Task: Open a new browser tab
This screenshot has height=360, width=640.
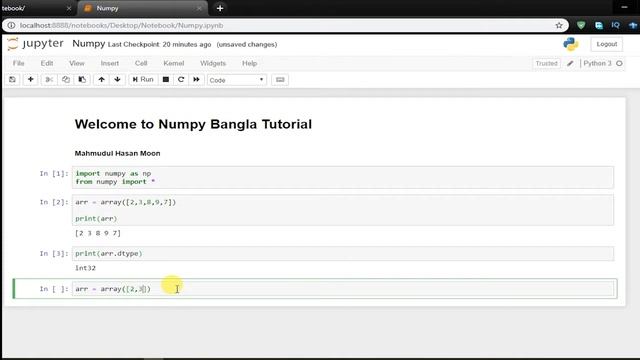Action: tap(220, 8)
